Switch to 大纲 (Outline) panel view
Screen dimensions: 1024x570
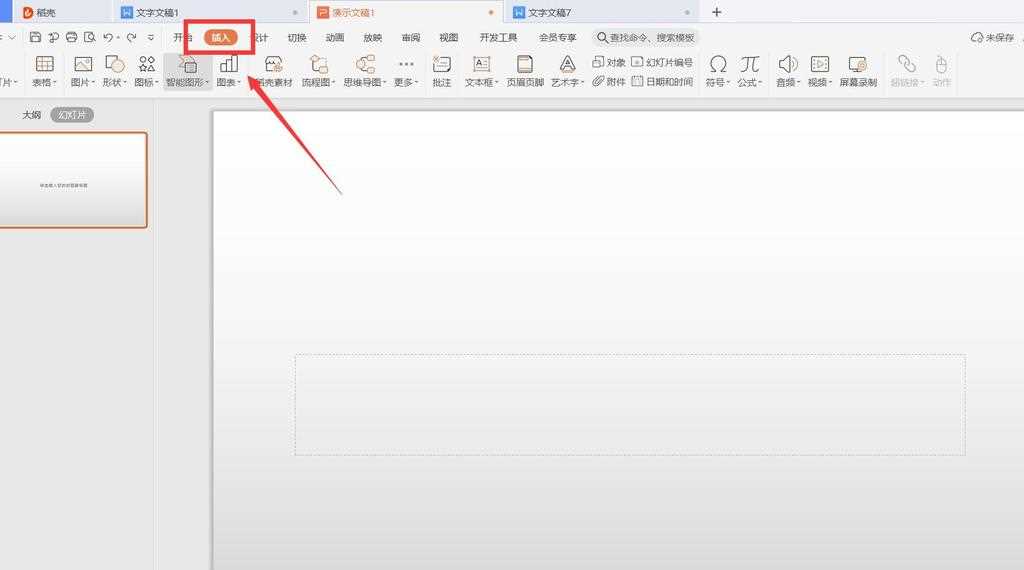[x=32, y=115]
